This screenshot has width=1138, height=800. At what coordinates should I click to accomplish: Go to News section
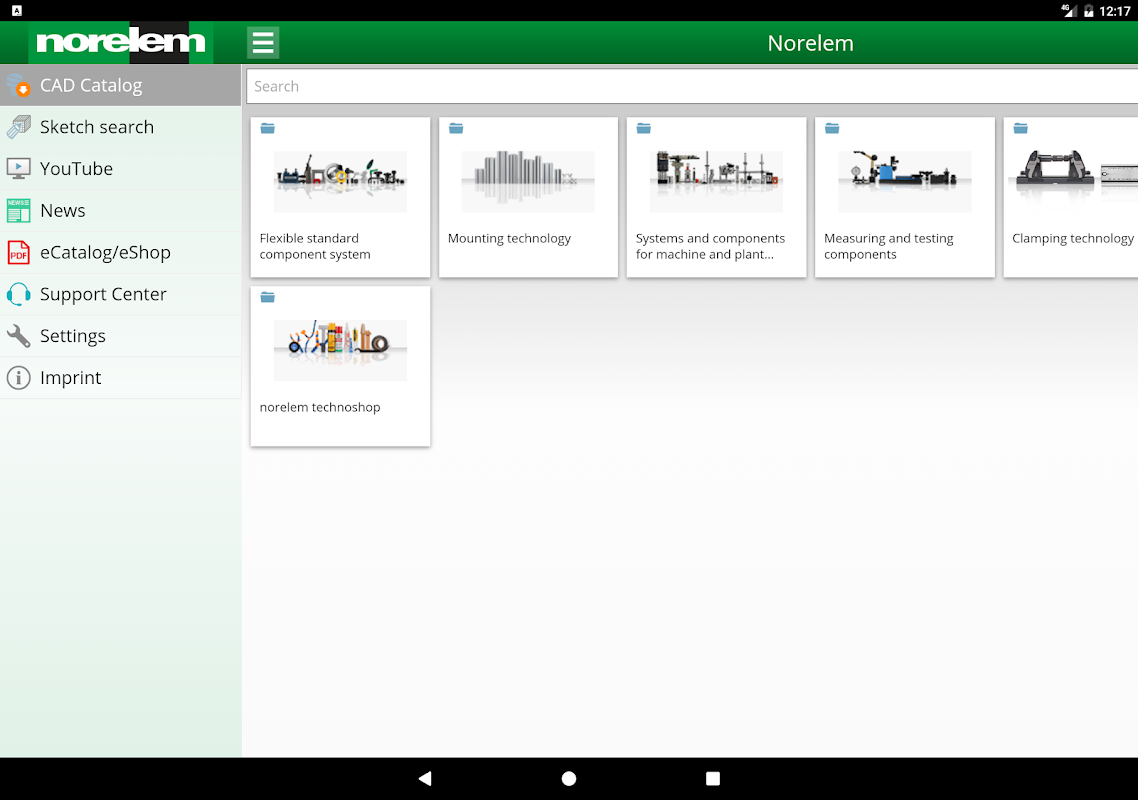pos(120,211)
